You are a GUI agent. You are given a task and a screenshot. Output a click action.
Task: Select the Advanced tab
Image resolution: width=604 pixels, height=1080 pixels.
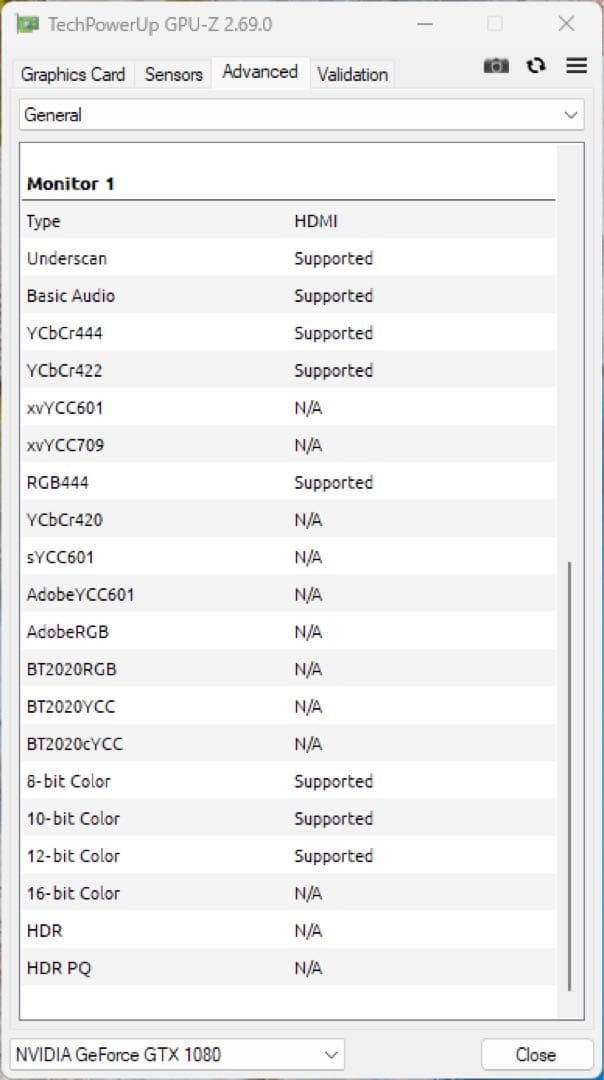click(x=260, y=72)
